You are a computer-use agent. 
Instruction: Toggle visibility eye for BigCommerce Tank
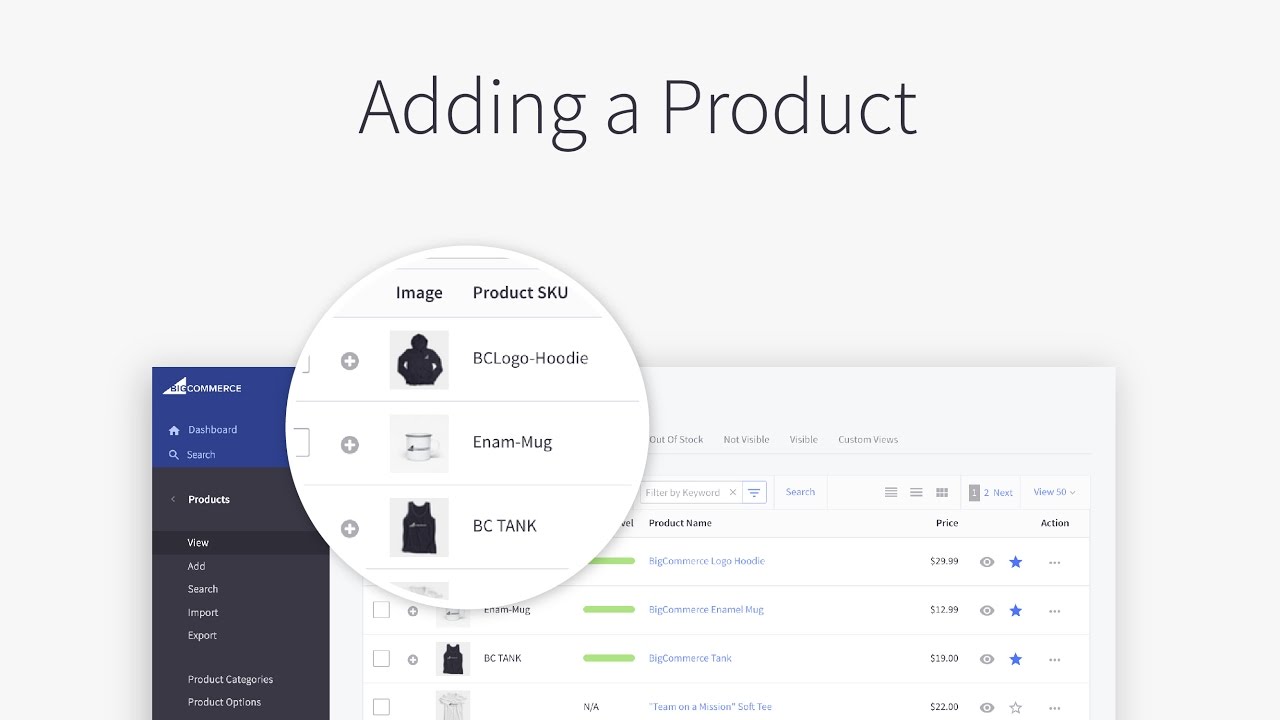[987, 659]
